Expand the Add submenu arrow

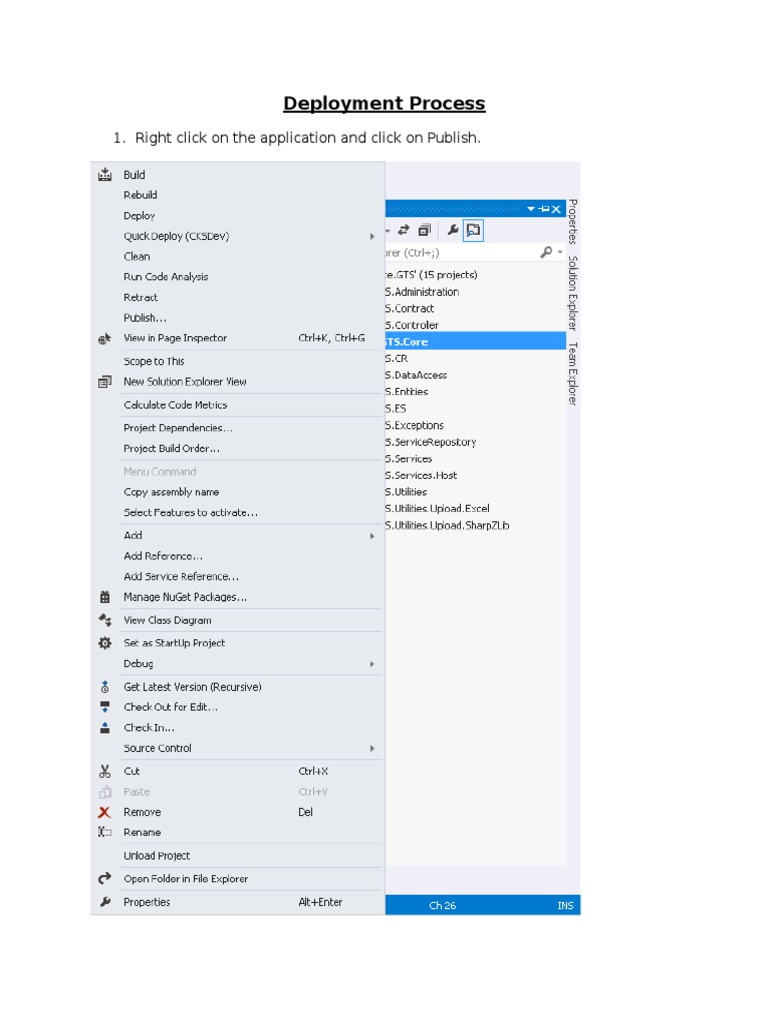click(372, 536)
